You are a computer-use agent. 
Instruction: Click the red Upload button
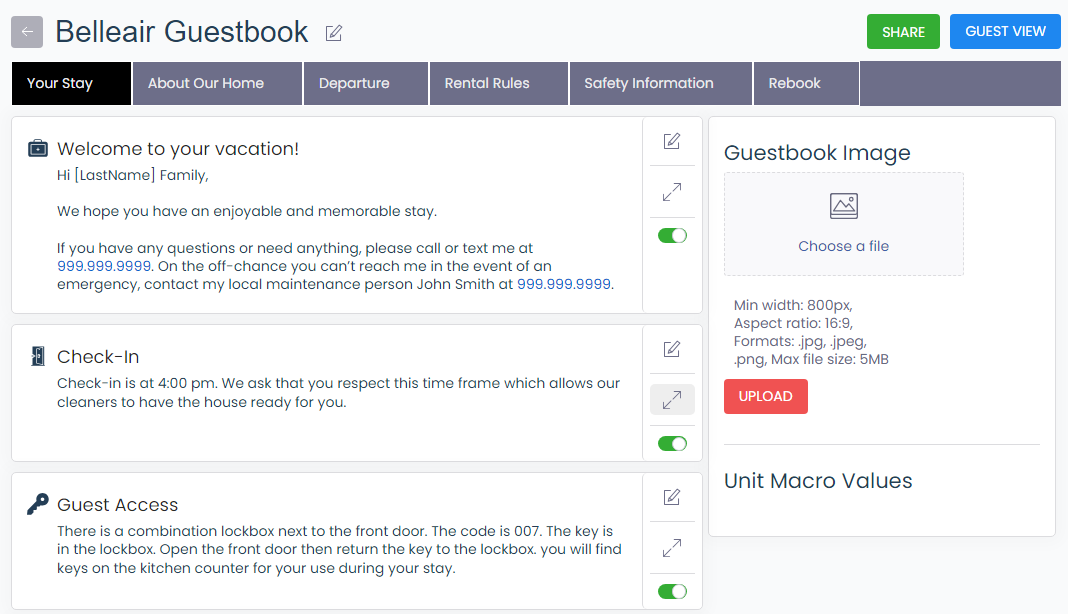[765, 396]
